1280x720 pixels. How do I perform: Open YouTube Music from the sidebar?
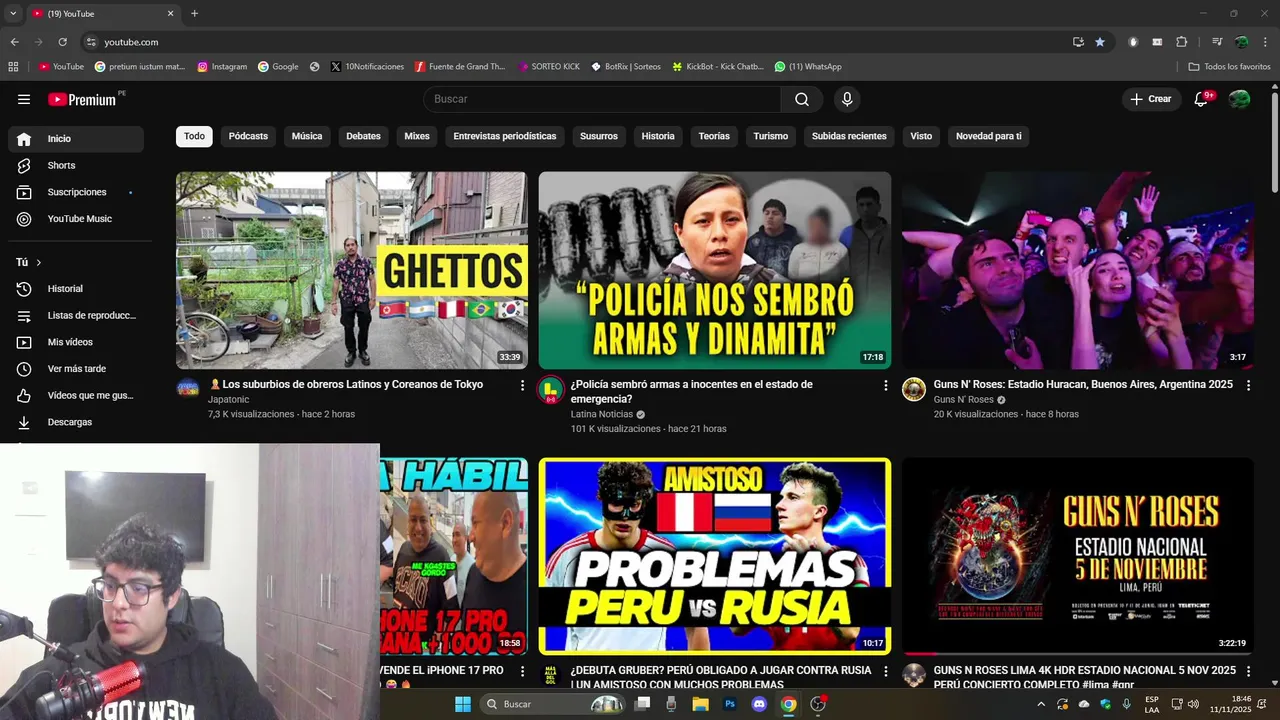point(76,219)
